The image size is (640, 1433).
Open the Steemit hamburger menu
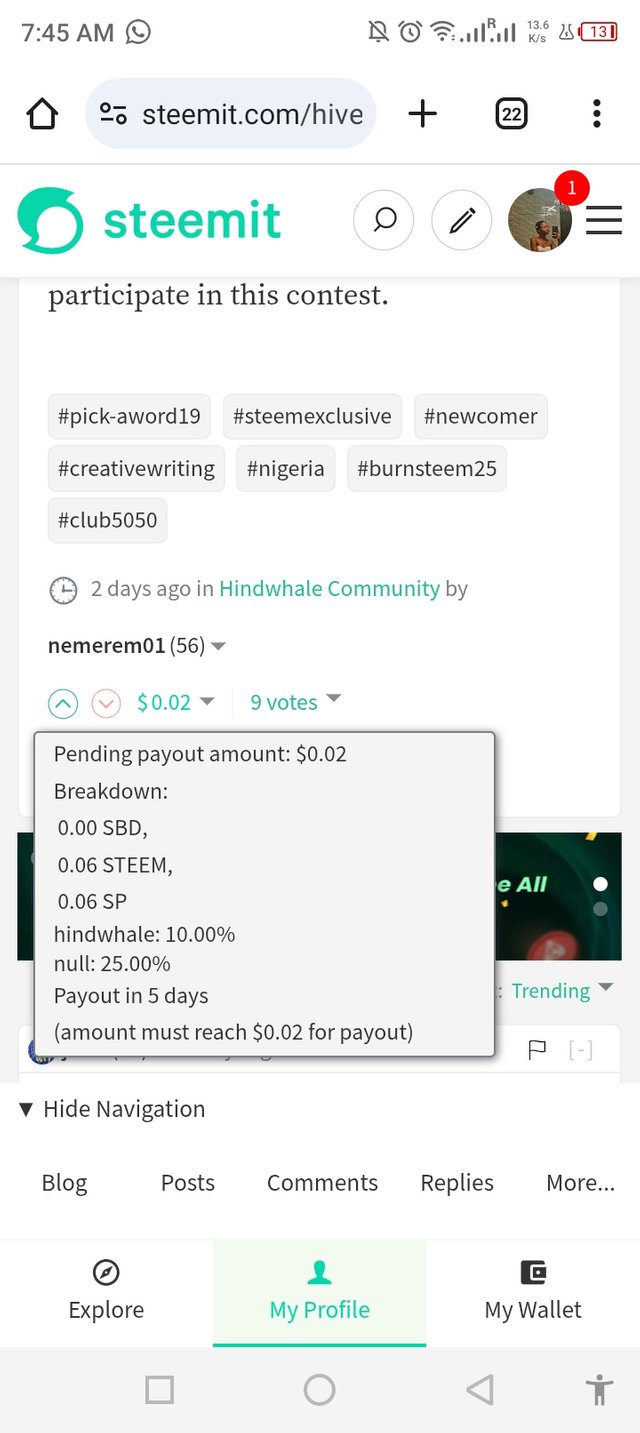pos(604,220)
